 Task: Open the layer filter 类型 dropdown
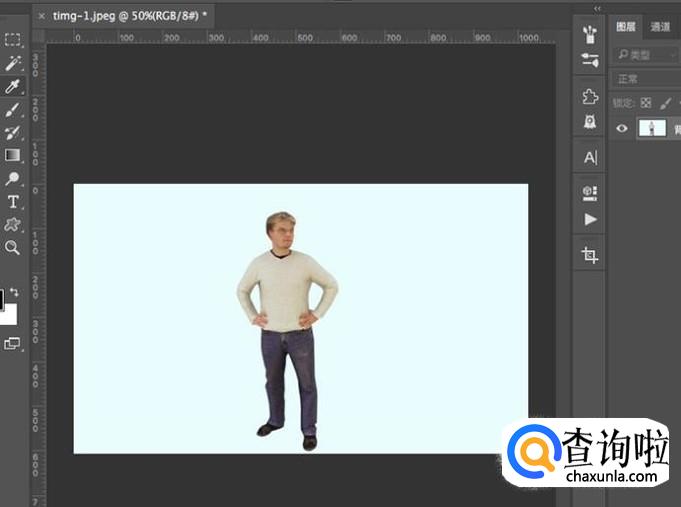(646, 54)
